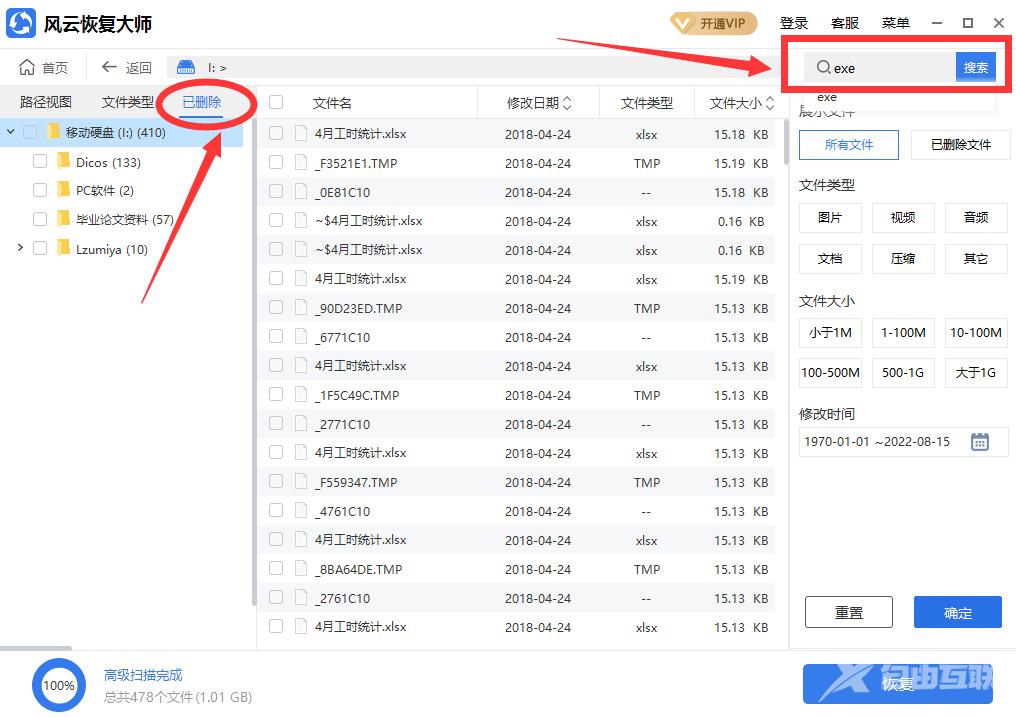Switch to the 已删除 tab
1016x717 pixels.
tap(202, 102)
